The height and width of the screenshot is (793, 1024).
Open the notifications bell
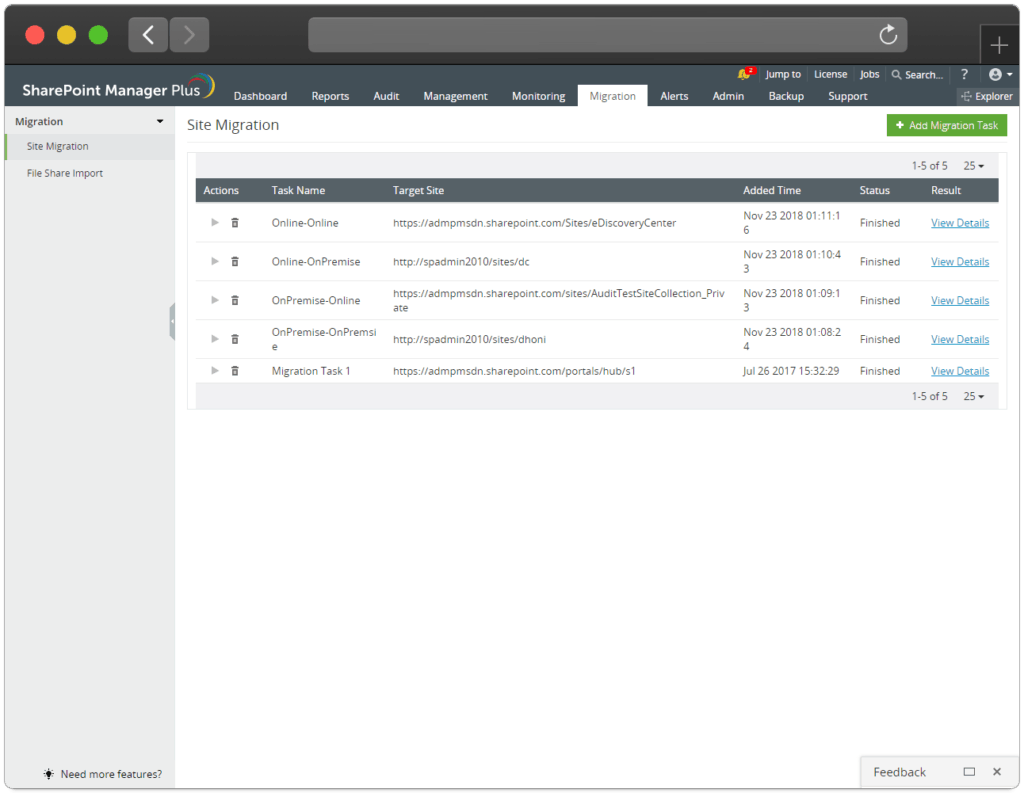click(744, 74)
